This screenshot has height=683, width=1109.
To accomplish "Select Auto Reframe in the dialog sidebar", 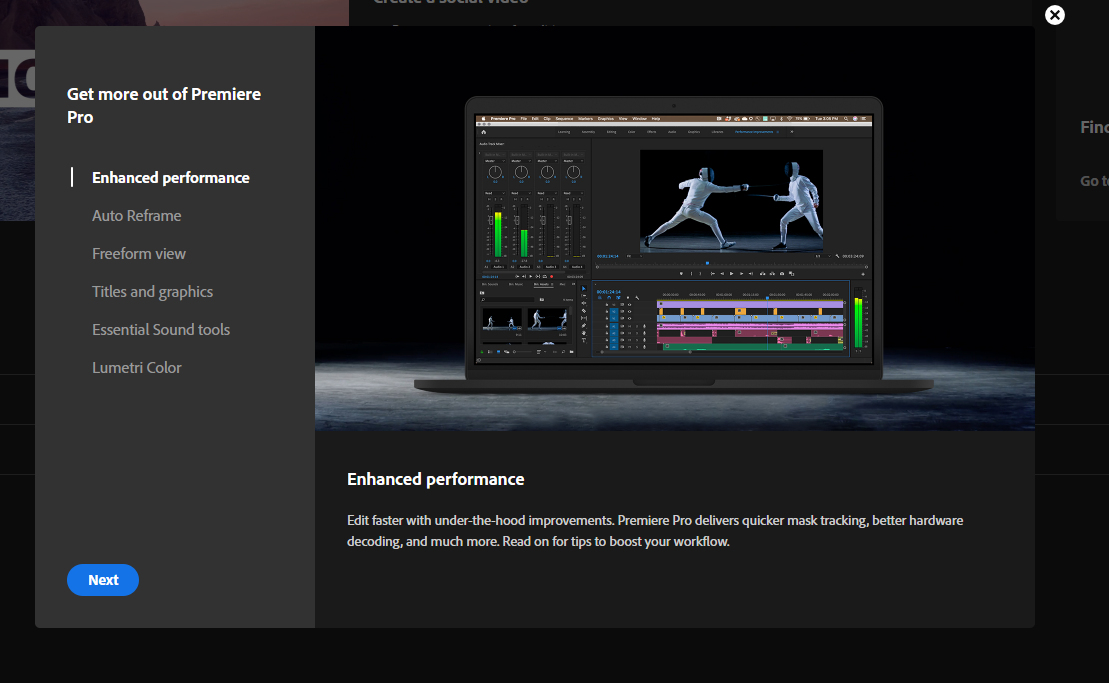I will point(136,215).
